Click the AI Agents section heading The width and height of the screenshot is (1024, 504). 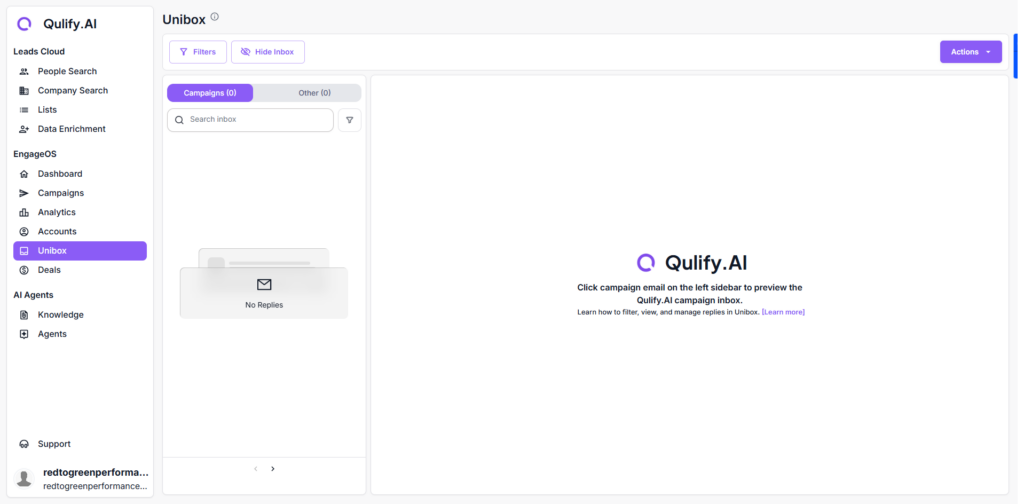pos(33,295)
